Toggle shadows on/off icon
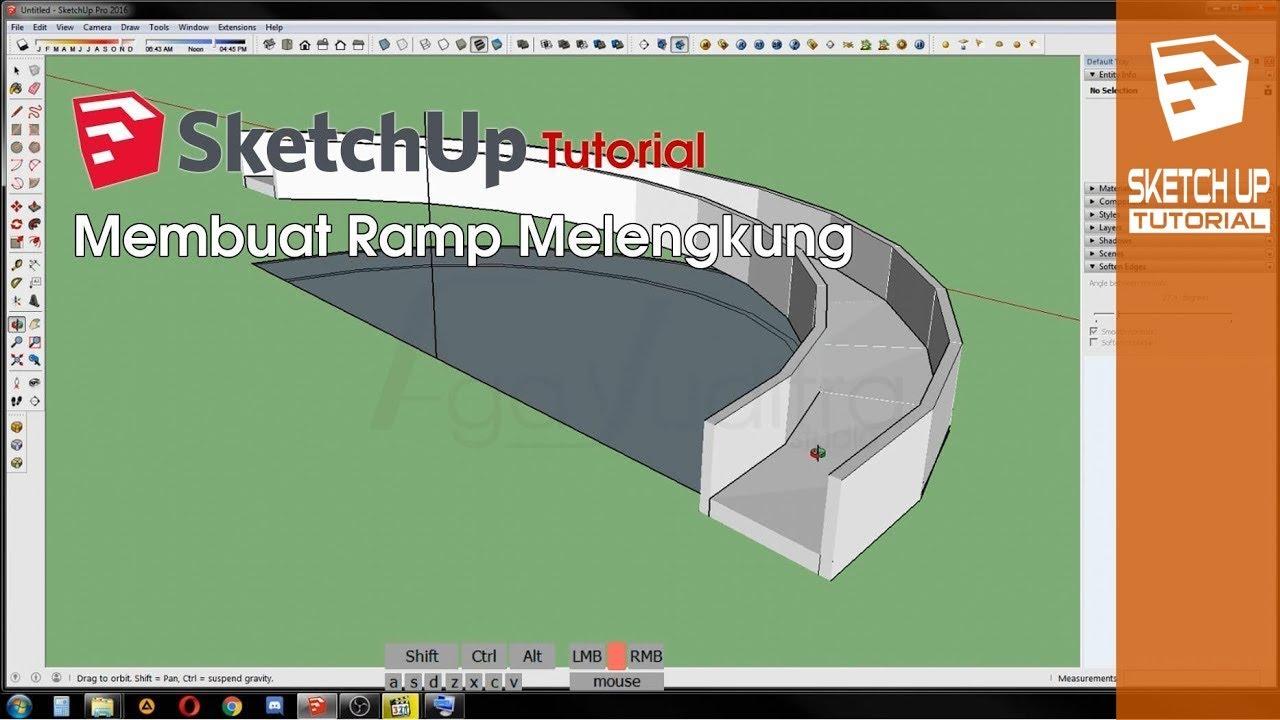 click(22, 45)
